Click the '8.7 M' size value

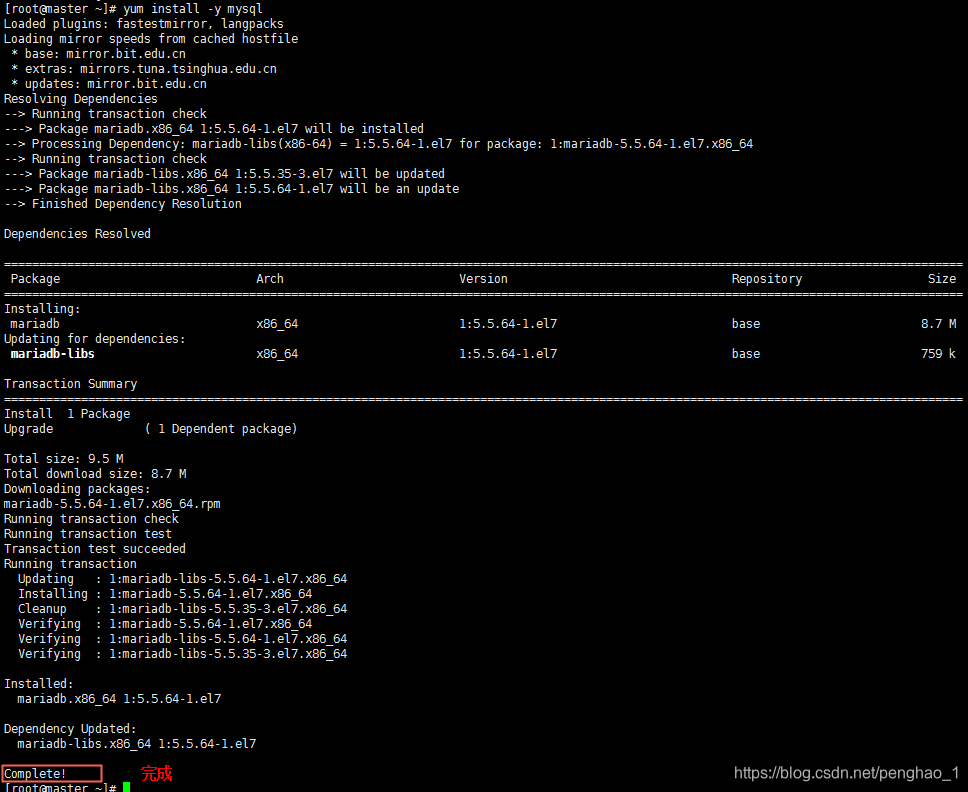[x=938, y=324]
